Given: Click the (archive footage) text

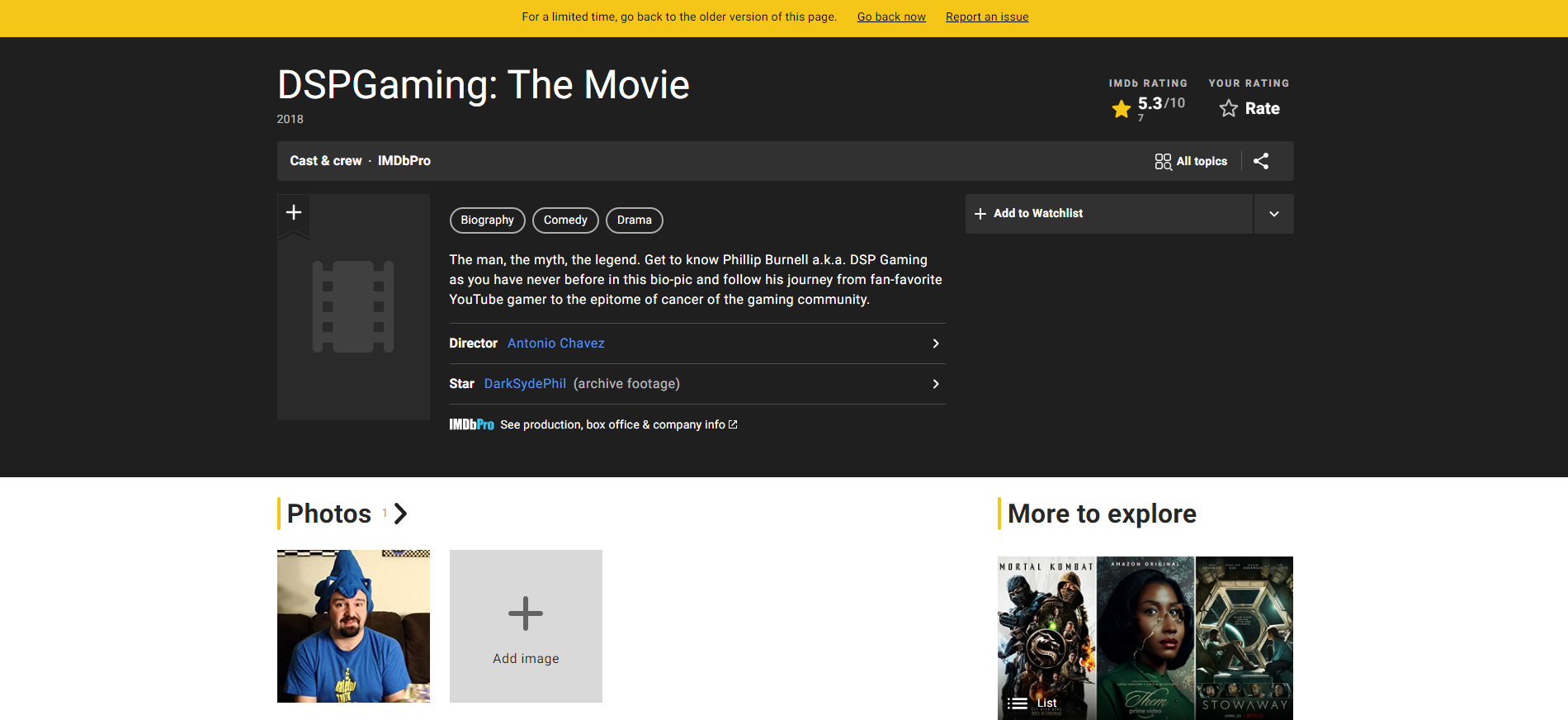Looking at the screenshot, I should point(626,384).
